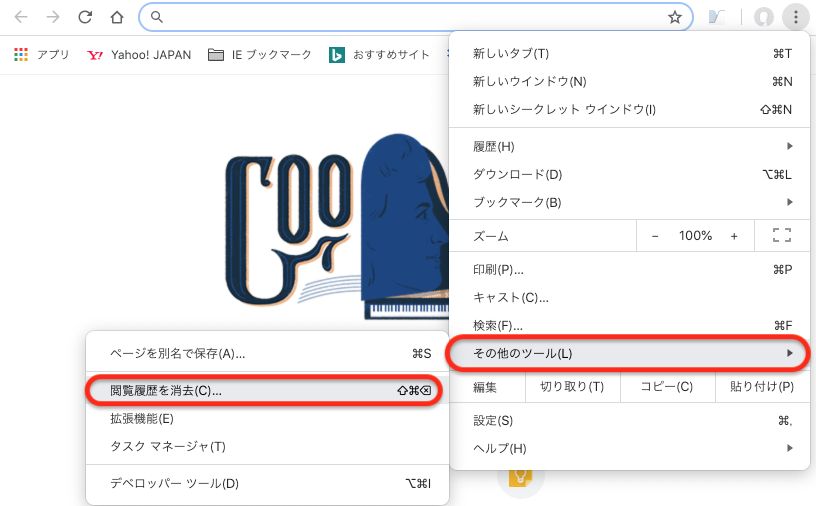Select 新しいウインドウ(N)
816x506 pixels.
pos(632,82)
